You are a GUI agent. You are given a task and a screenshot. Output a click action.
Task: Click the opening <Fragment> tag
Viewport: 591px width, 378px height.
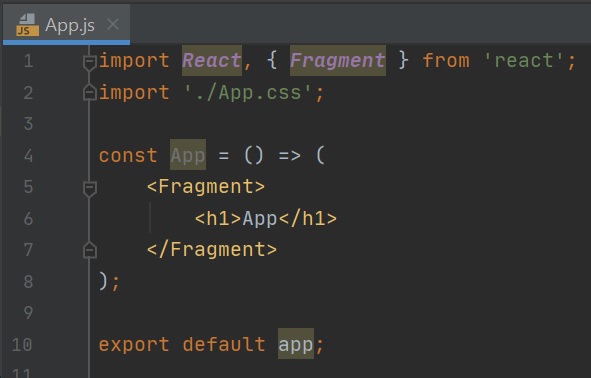pyautogui.click(x=206, y=187)
